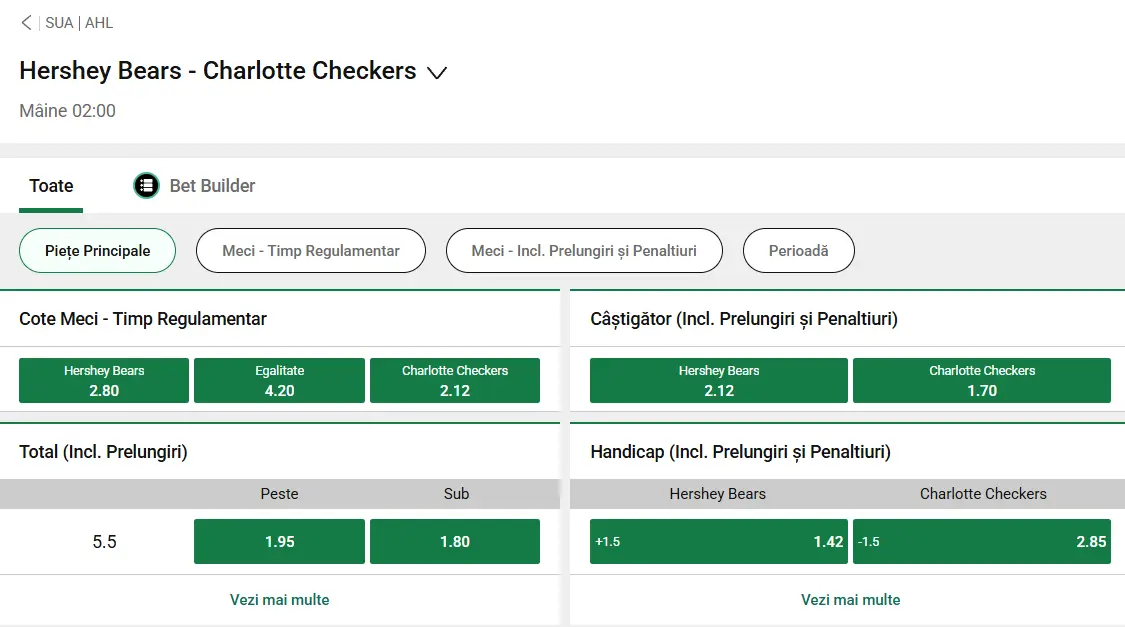1125x627 pixels.
Task: Select the Piețe Principale filter
Action: [97, 250]
